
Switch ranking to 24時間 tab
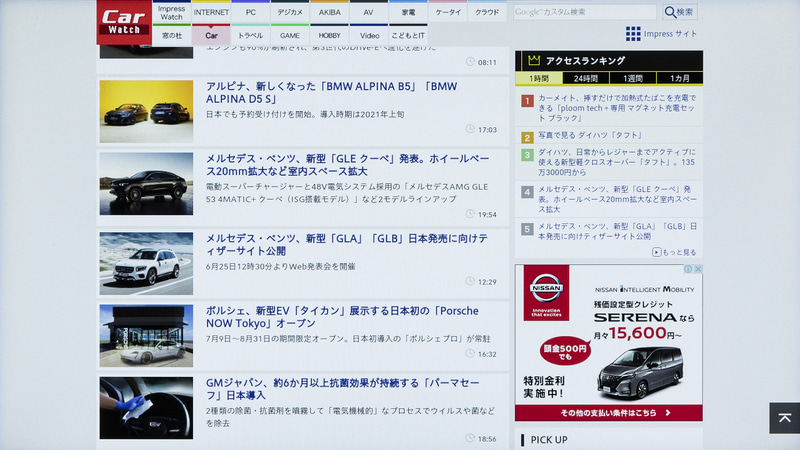tap(586, 78)
